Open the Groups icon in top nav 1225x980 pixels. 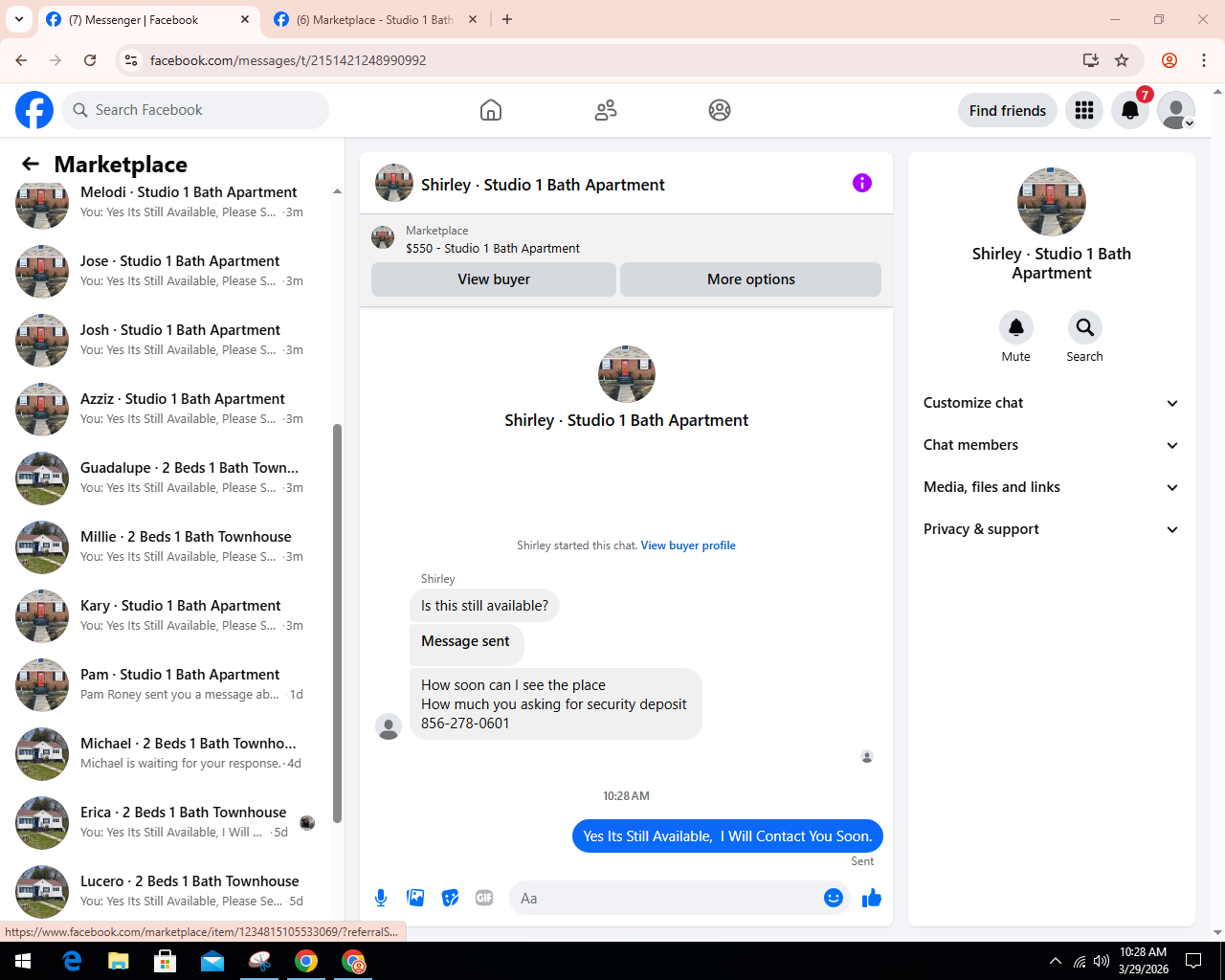click(x=720, y=110)
